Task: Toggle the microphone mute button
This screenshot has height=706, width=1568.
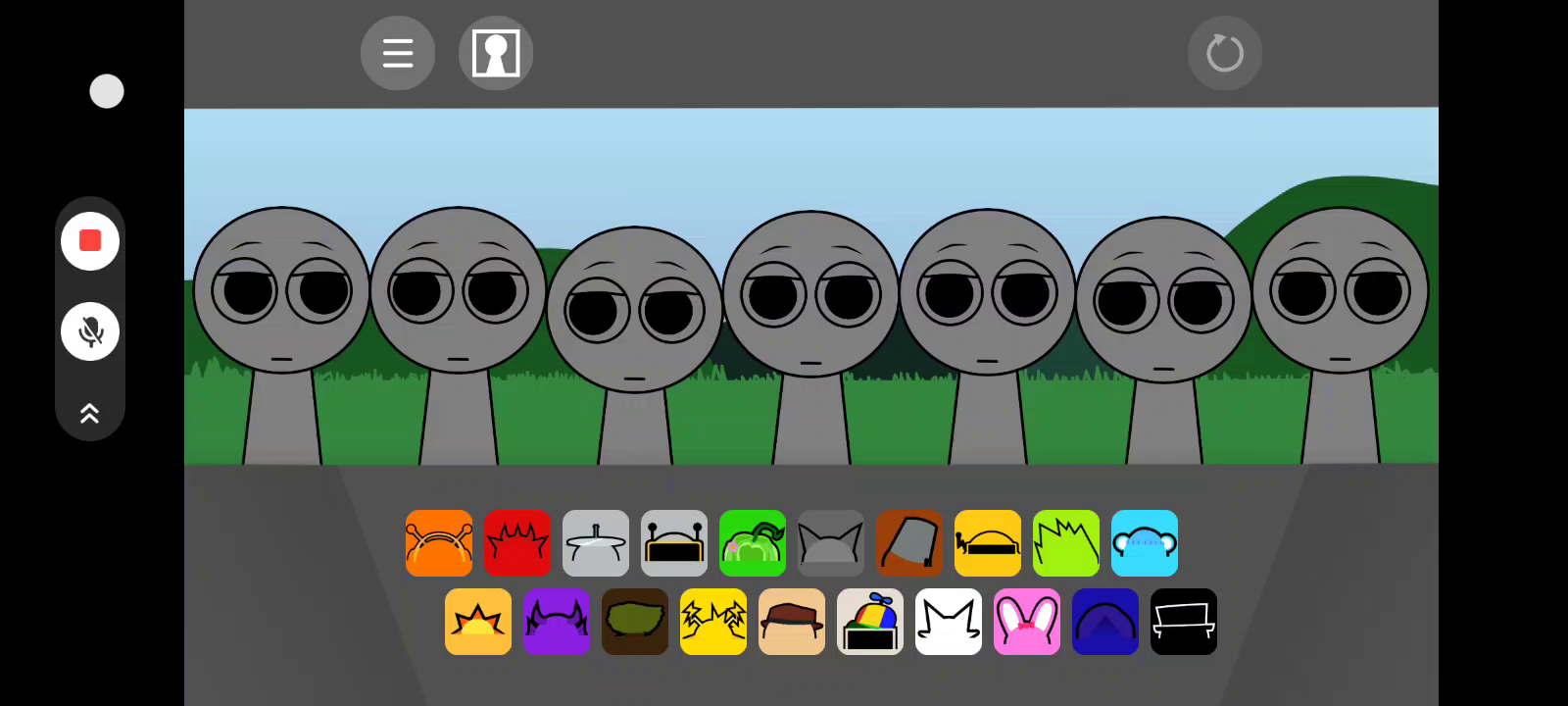Action: click(x=90, y=331)
